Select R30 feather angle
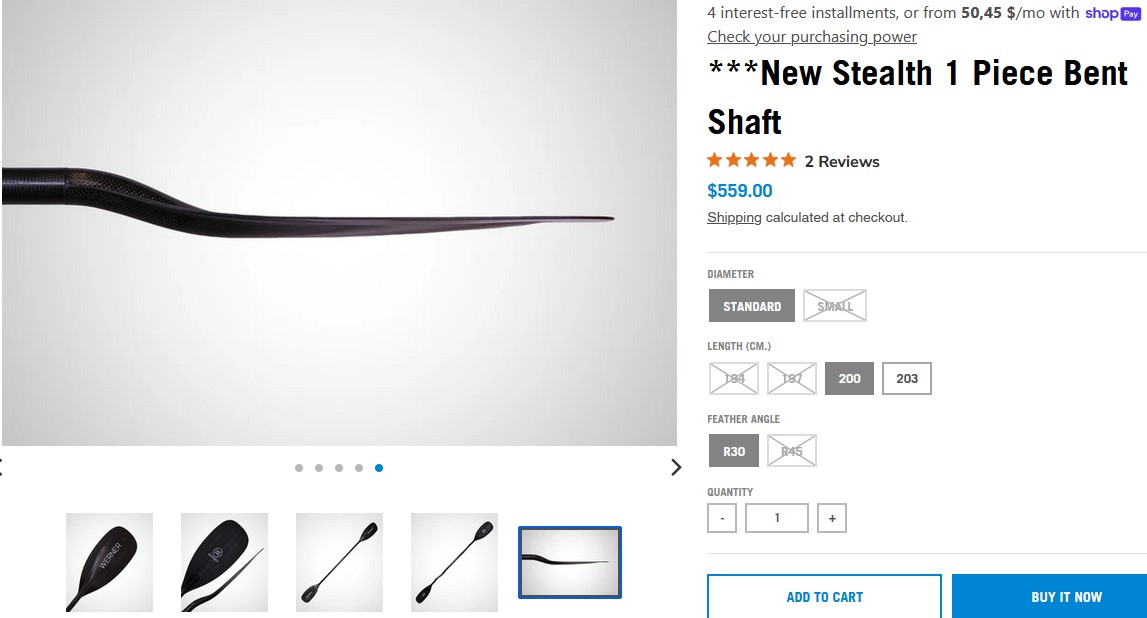The height and width of the screenshot is (618, 1147). click(x=734, y=451)
